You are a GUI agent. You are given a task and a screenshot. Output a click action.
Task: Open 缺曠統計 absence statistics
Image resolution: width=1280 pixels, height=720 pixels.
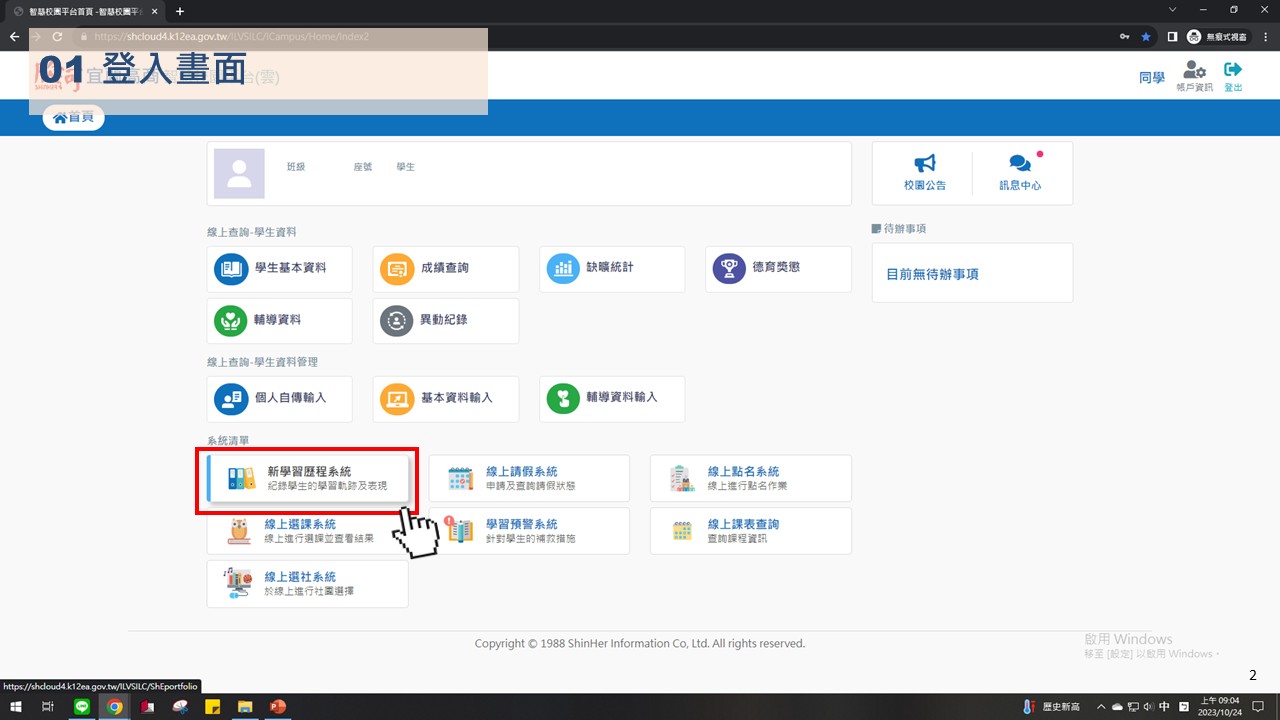[x=612, y=269]
